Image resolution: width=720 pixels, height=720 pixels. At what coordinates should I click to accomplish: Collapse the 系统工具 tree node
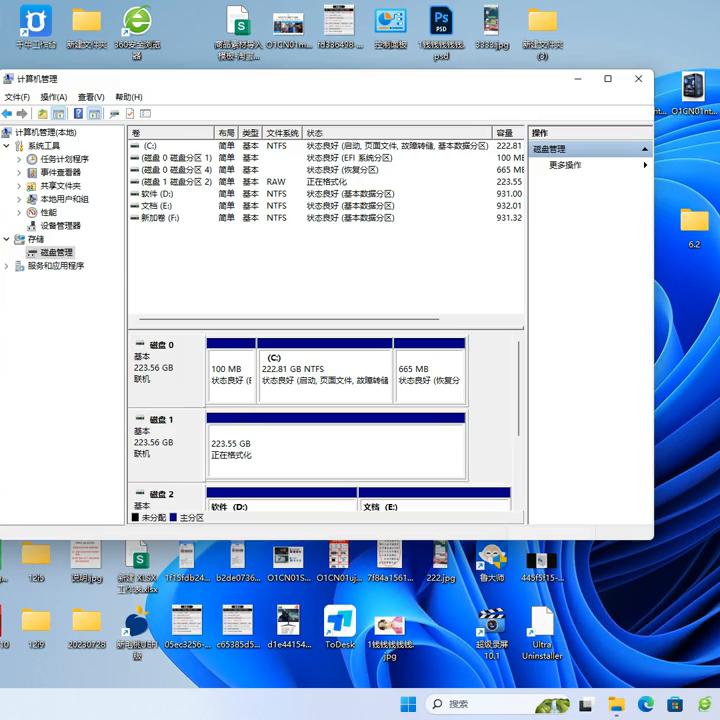pyautogui.click(x=7, y=146)
